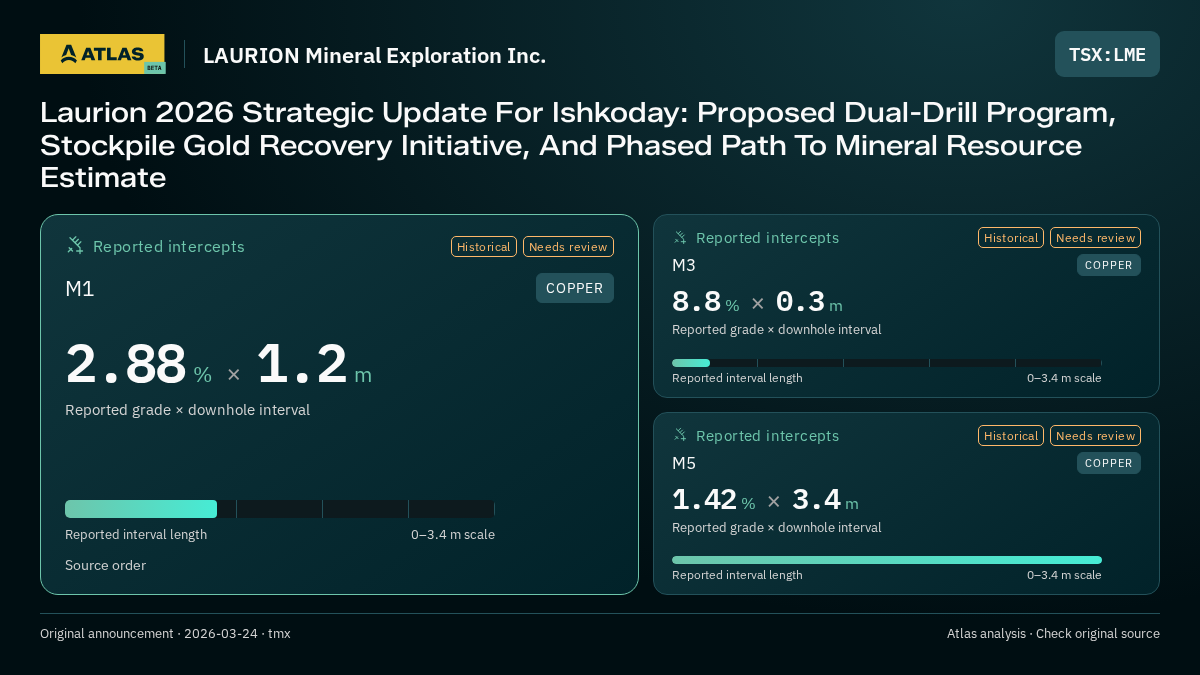Screen dimensions: 1200x675
Task: Click the M3 hole label
Action: tap(684, 265)
